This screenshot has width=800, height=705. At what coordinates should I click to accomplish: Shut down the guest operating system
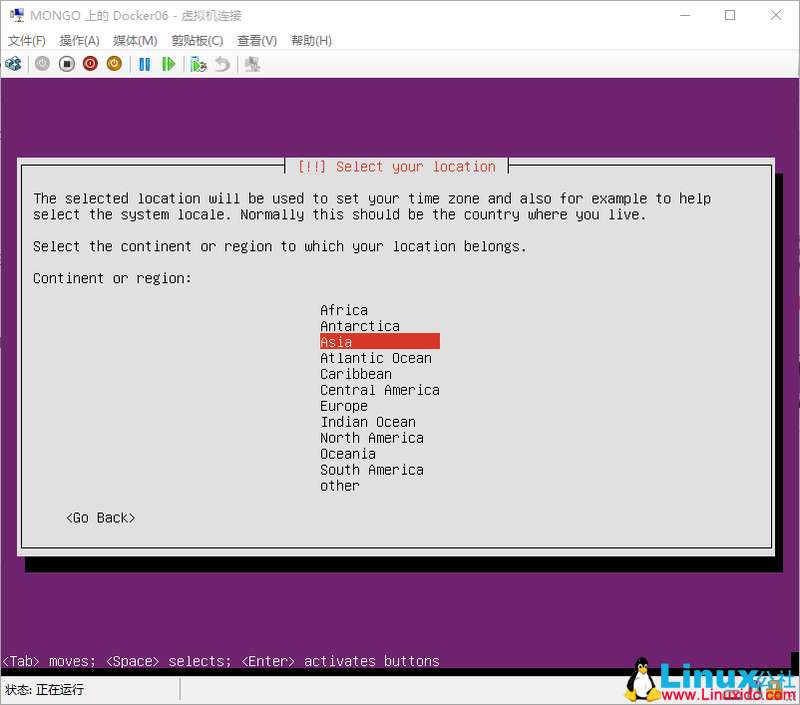[x=90, y=62]
